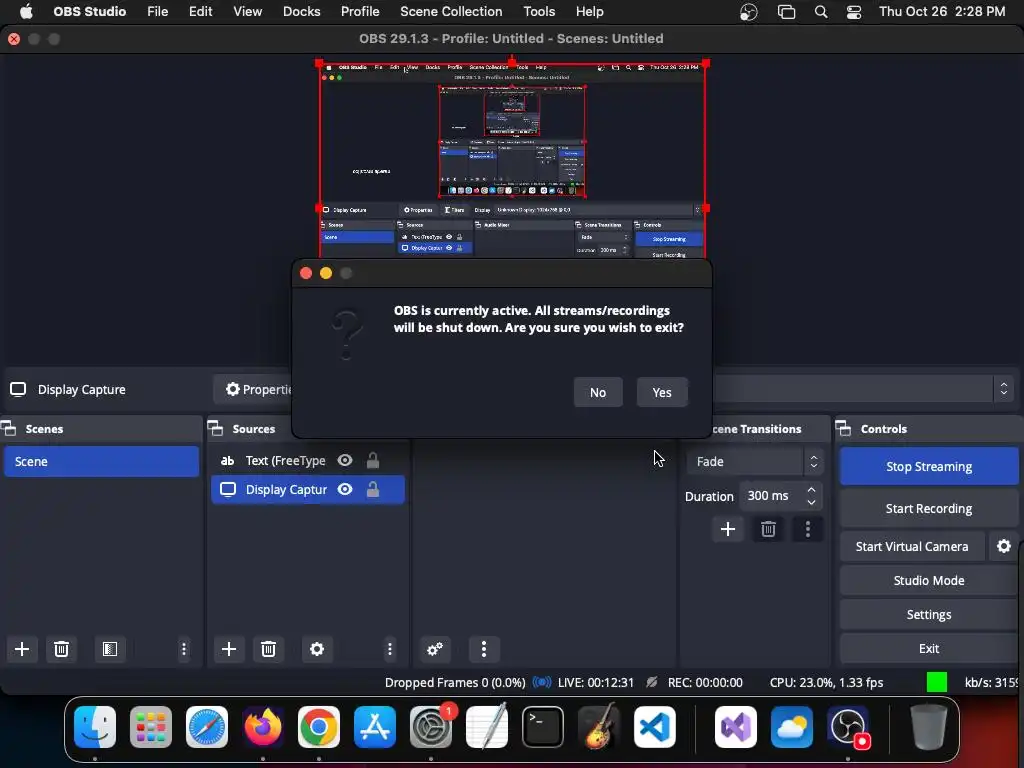Click the preview canvas display capture thumbnail
1024x768 pixels.
[x=513, y=161]
